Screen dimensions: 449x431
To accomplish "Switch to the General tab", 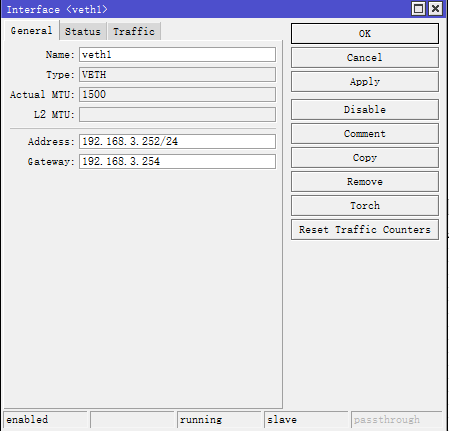I will (32, 31).
